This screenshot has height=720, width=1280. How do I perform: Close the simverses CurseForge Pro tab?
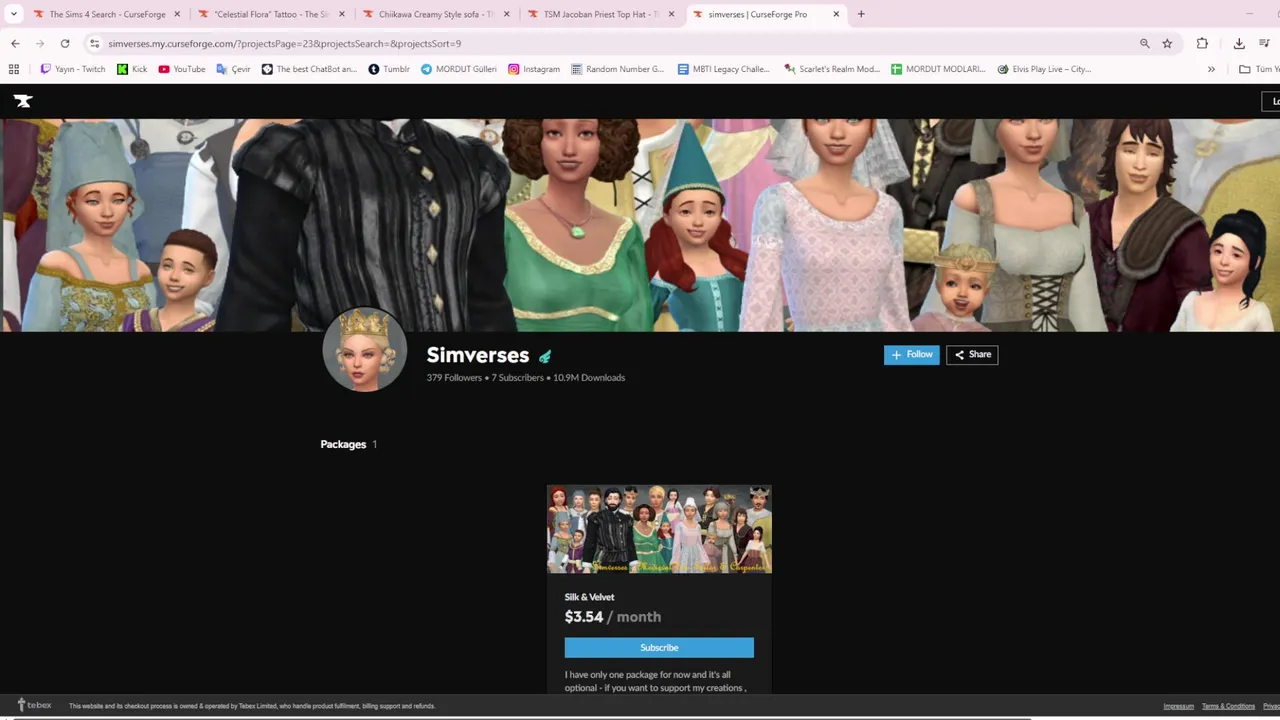(x=836, y=14)
